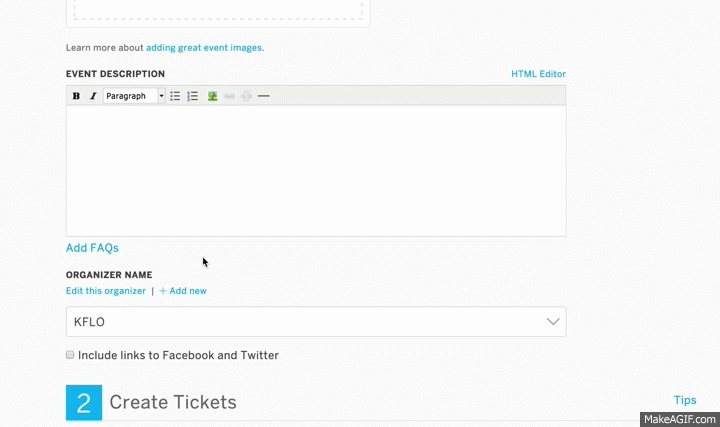Click the insert link chain icon

click(230, 96)
